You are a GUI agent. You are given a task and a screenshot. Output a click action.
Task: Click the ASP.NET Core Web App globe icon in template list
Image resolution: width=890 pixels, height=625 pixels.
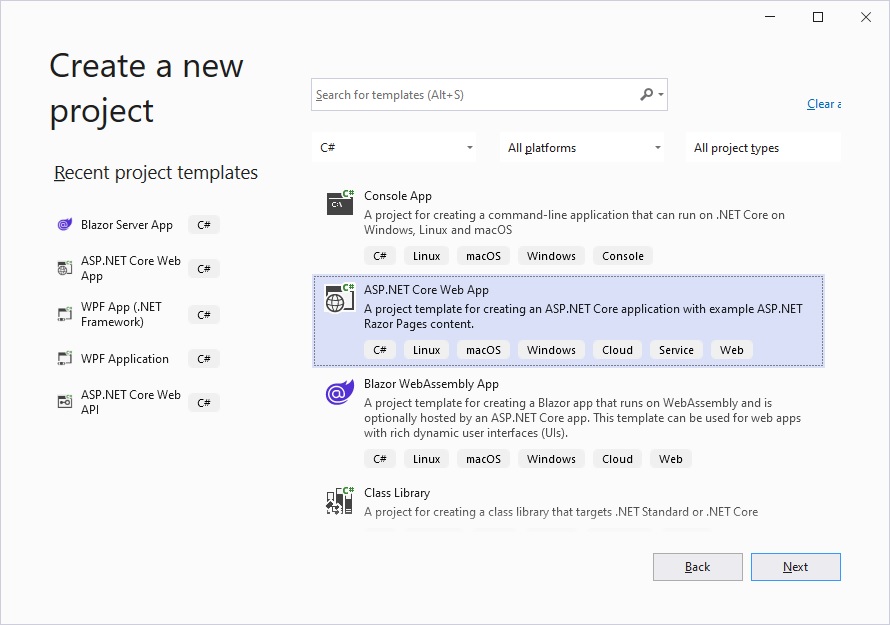(x=340, y=298)
